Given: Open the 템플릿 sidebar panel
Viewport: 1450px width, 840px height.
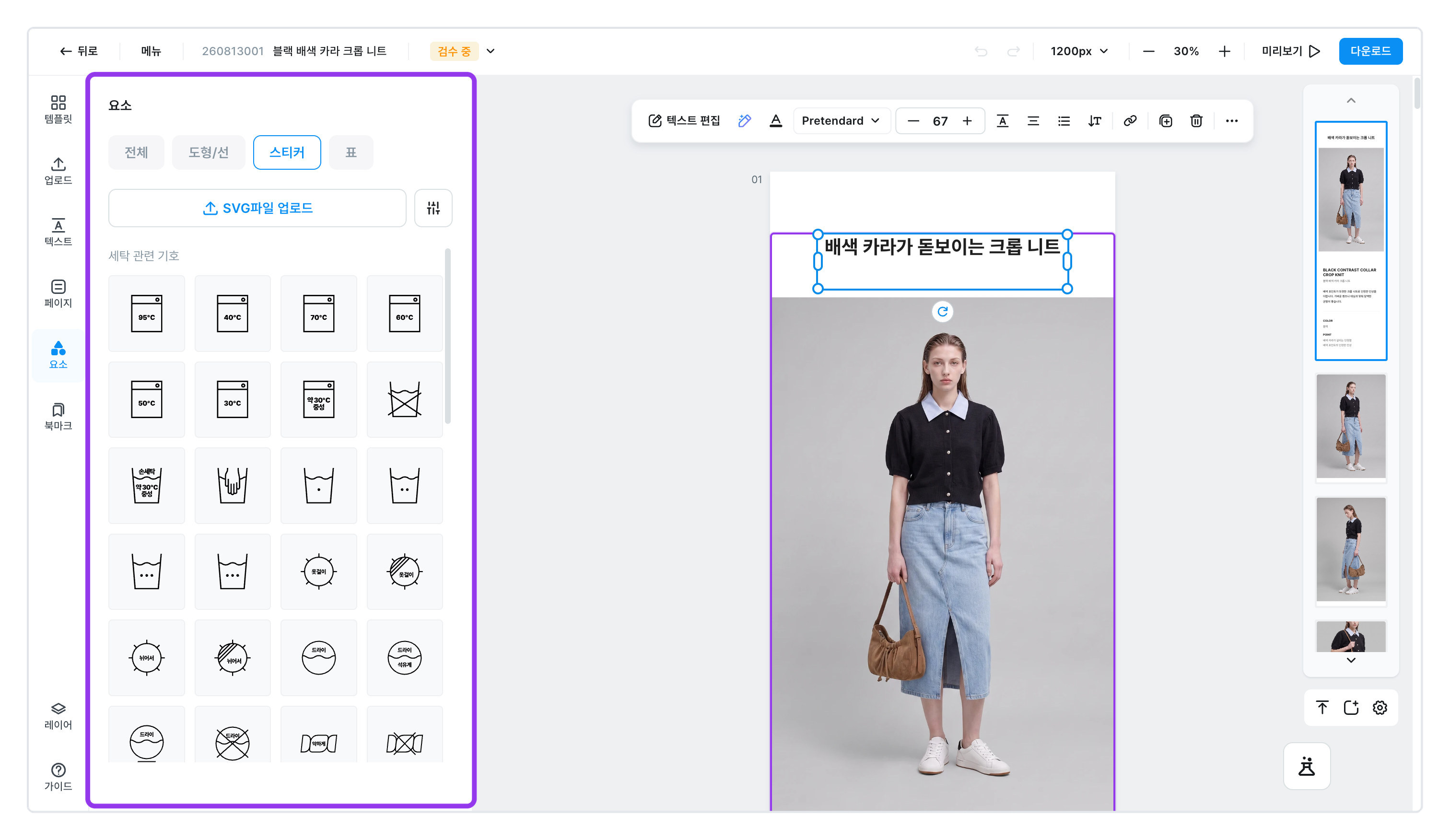Looking at the screenshot, I should coord(58,109).
